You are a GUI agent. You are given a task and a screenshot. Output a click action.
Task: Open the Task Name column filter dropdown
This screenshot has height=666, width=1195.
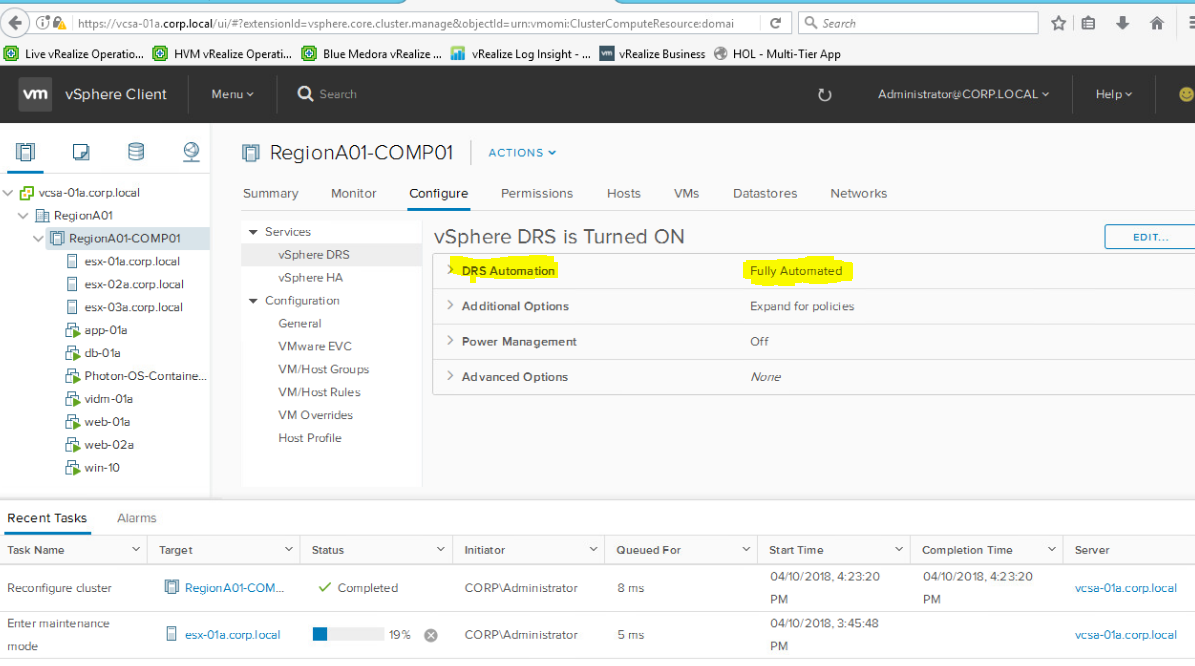(x=136, y=549)
